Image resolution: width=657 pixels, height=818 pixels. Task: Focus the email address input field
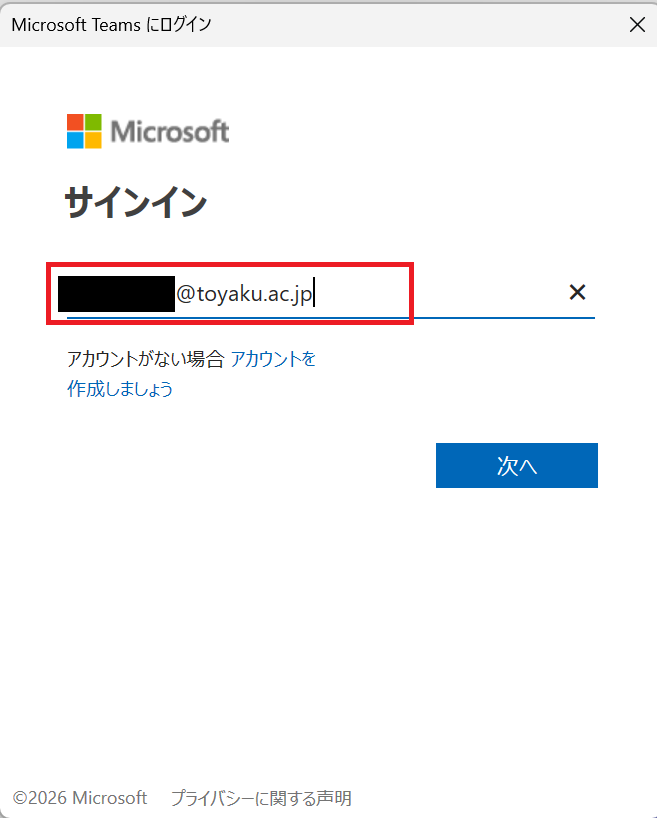(331, 293)
